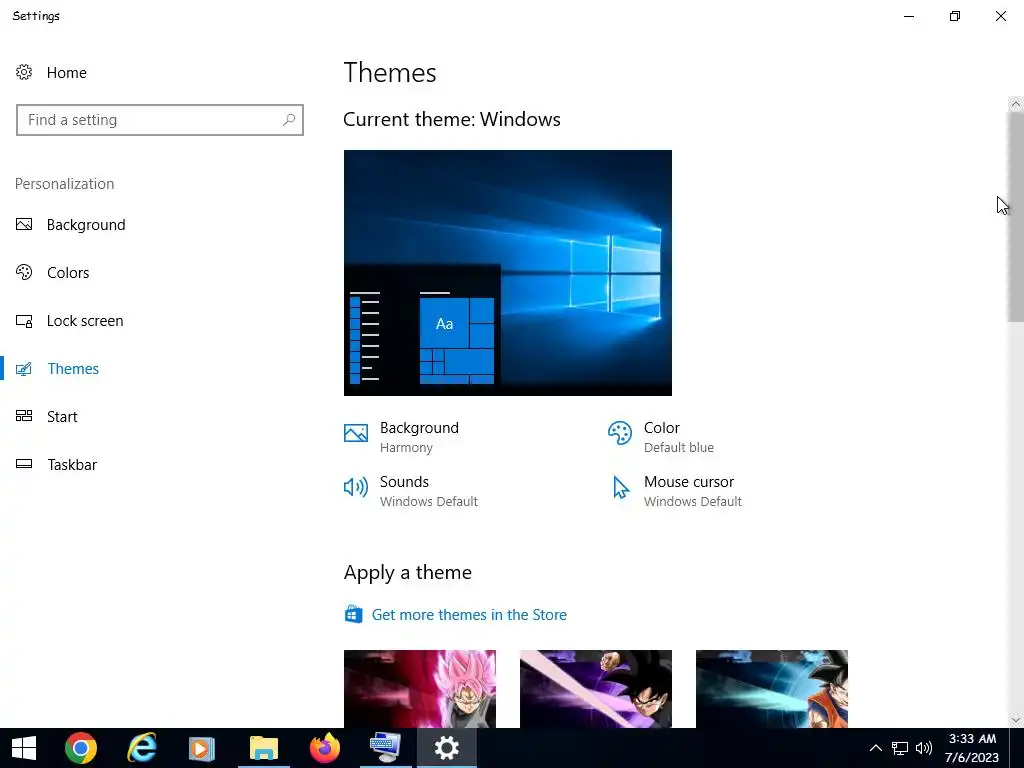The height and width of the screenshot is (768, 1024).
Task: Click the current Windows theme preview image
Action: point(507,273)
